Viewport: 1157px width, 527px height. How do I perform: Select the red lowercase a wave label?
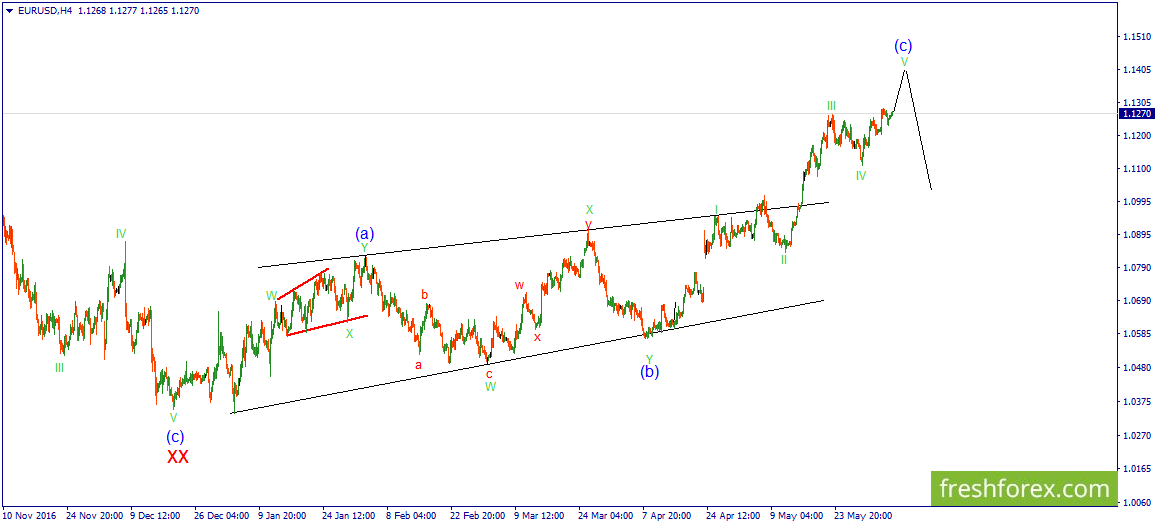click(x=418, y=365)
